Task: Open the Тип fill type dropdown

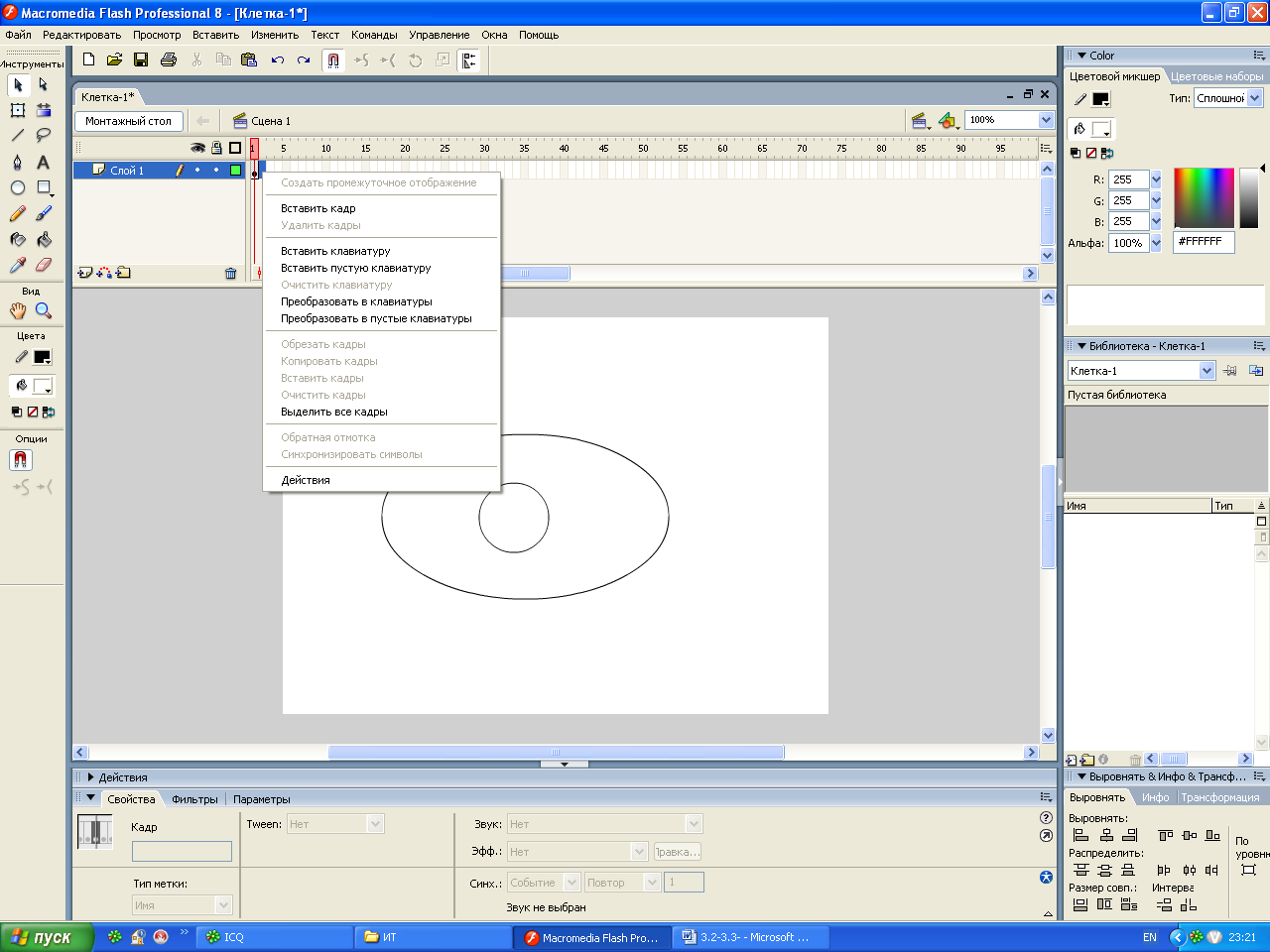Action: coord(1255,98)
